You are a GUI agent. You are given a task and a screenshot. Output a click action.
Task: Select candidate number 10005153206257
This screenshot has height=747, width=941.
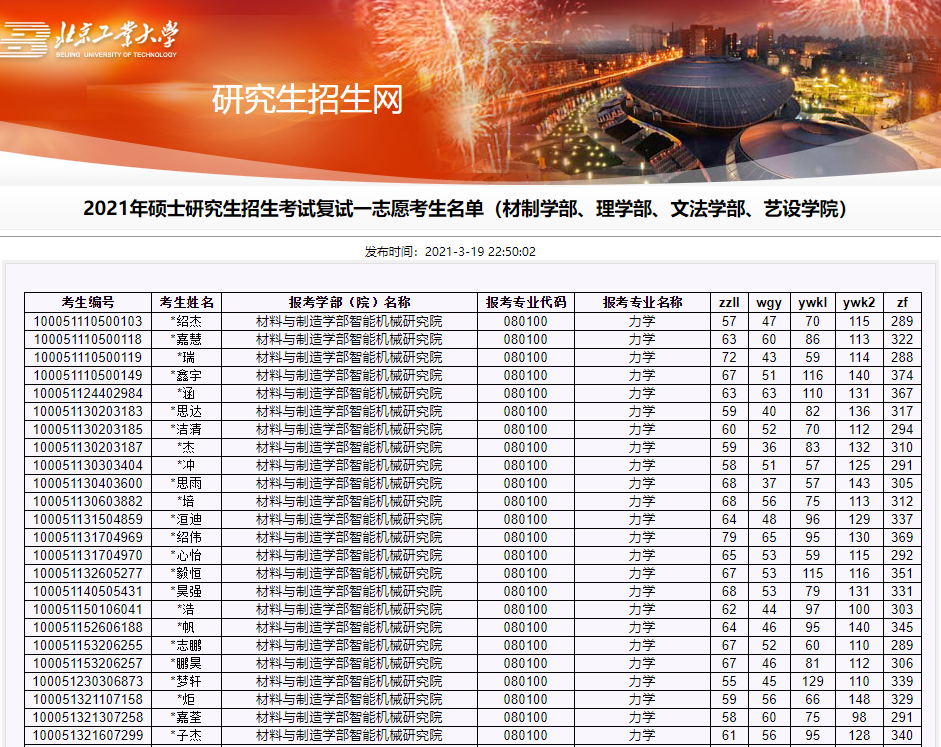88,664
